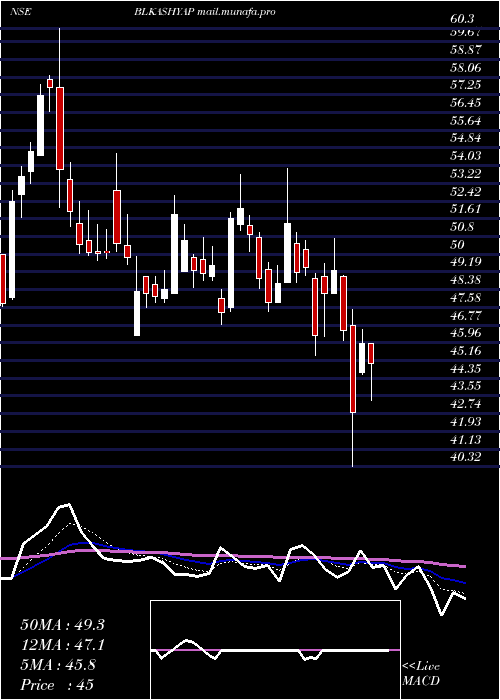The image size is (500, 700).
Task: Click the NSE exchange label
Action: click(21, 12)
